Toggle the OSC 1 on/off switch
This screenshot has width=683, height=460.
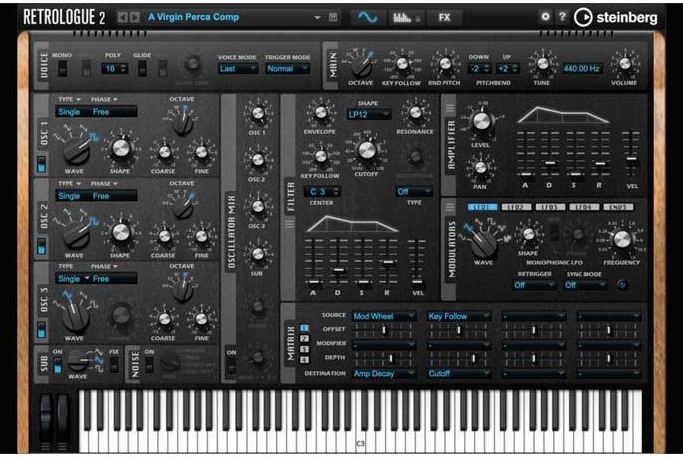click(x=42, y=164)
